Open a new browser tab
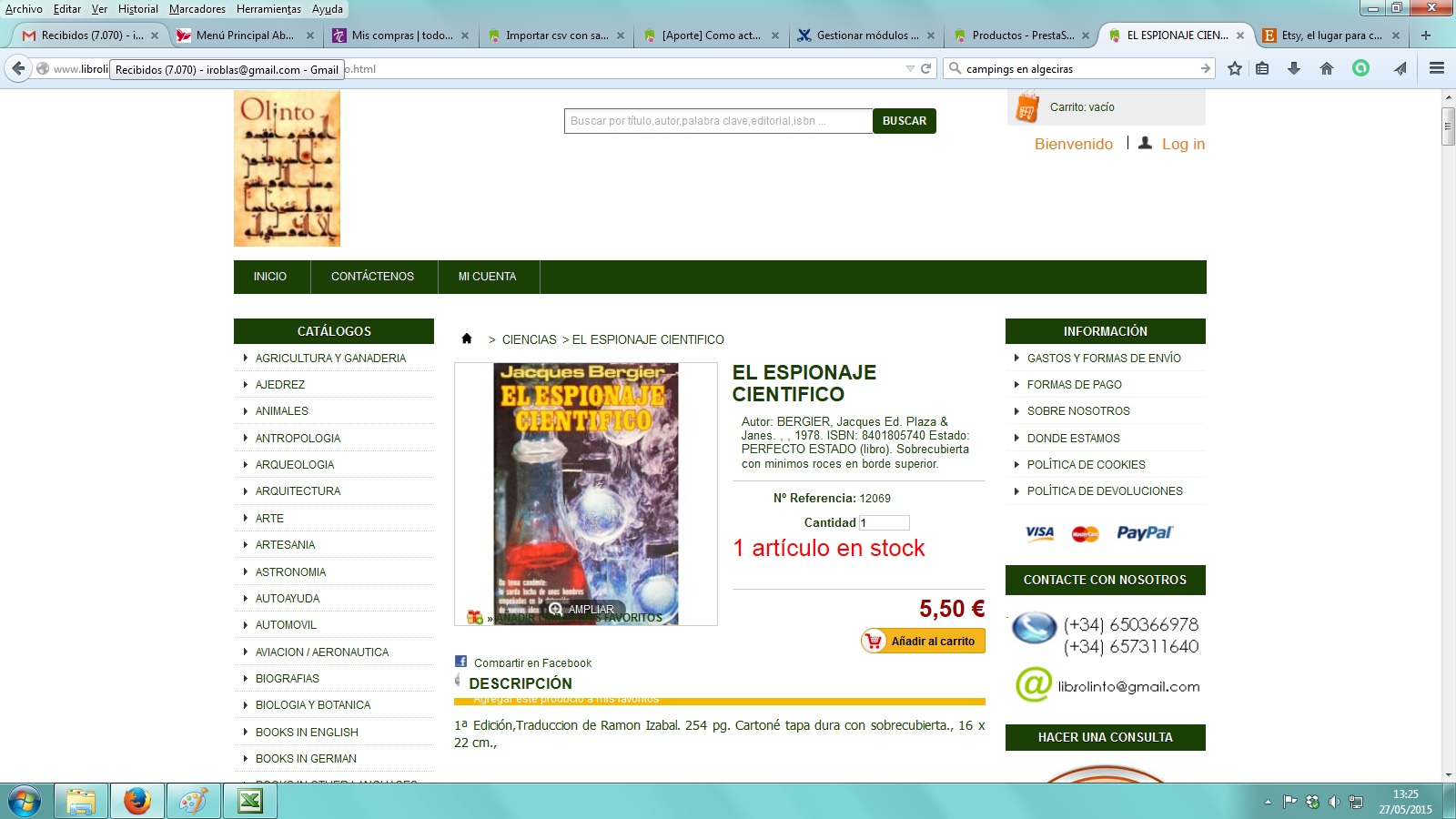This screenshot has width=1456, height=819. tap(1426, 35)
